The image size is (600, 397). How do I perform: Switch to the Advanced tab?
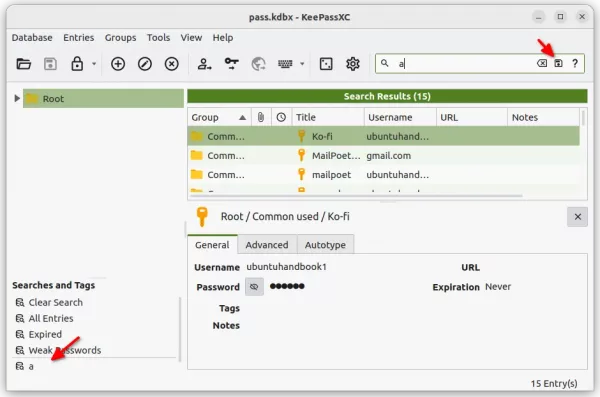point(267,245)
